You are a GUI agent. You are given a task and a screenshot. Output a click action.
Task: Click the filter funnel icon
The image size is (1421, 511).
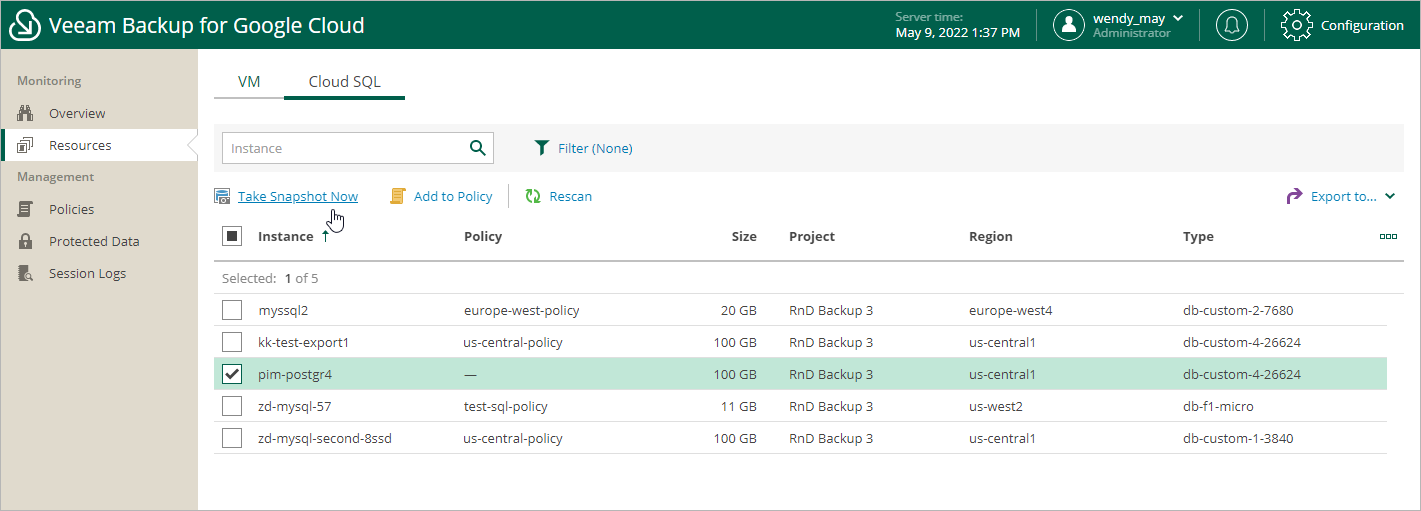(x=542, y=148)
